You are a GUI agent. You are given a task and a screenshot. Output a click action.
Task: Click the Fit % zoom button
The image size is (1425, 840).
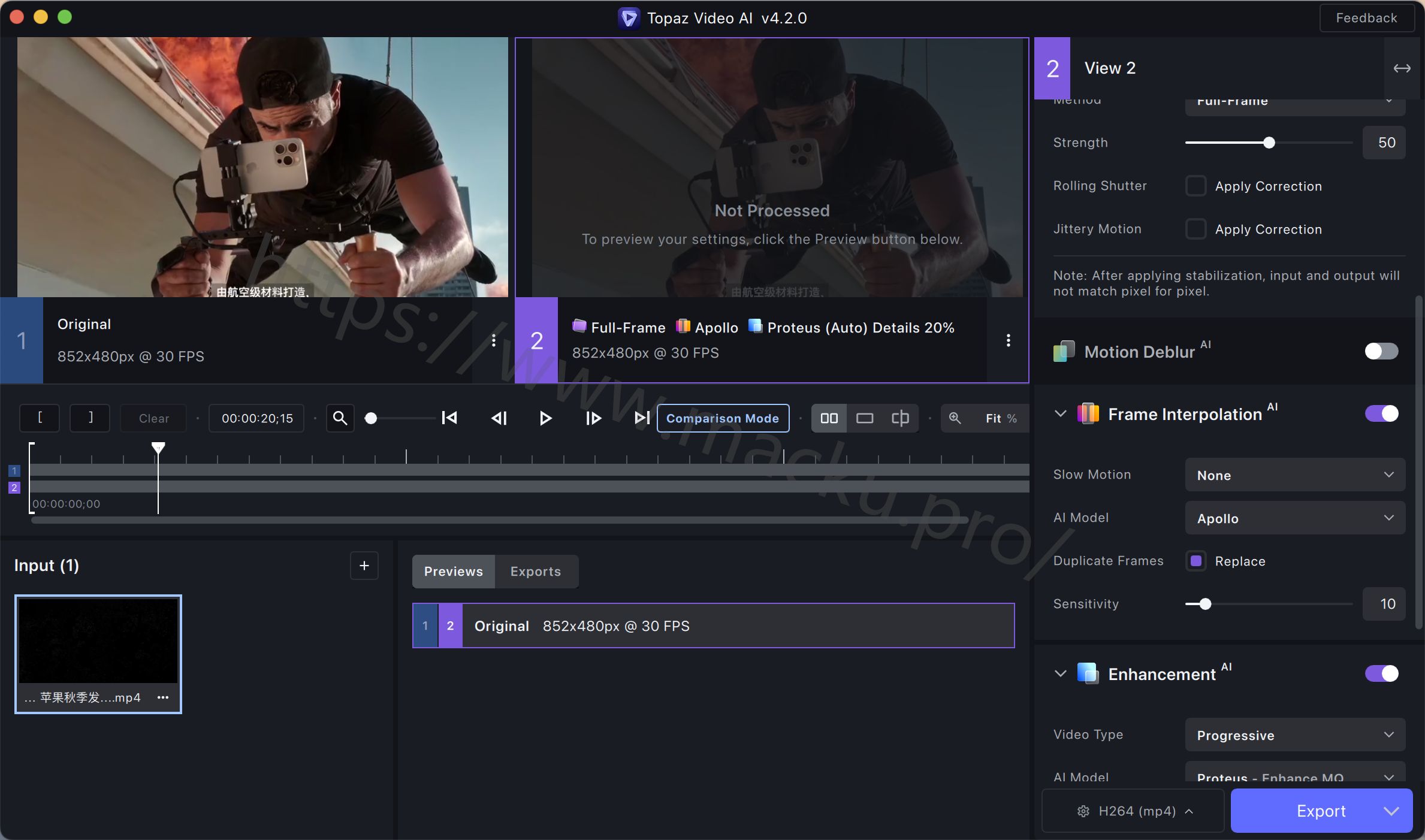pos(1001,418)
